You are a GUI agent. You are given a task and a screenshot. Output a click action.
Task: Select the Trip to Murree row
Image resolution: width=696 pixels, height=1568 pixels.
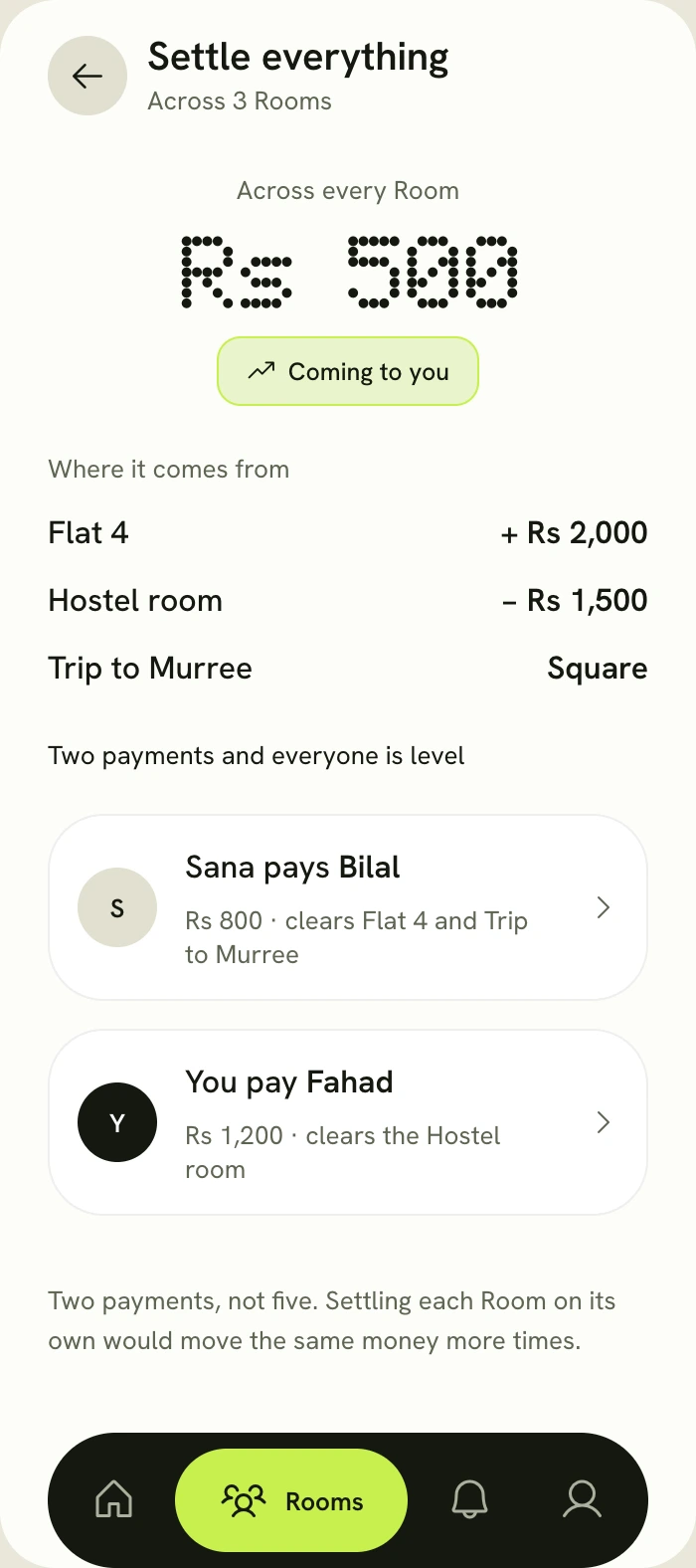click(x=348, y=669)
